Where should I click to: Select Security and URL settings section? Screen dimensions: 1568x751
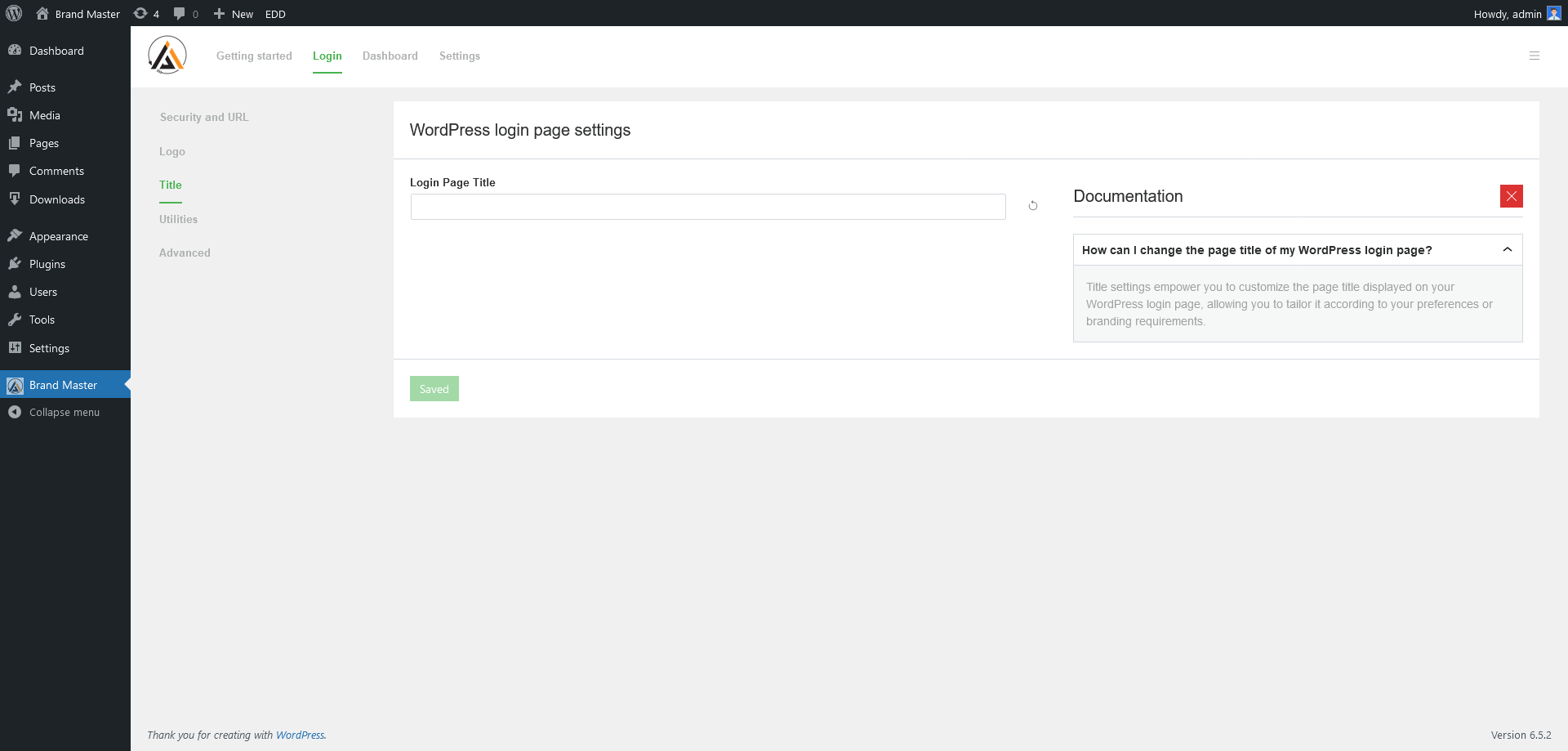pyautogui.click(x=203, y=117)
